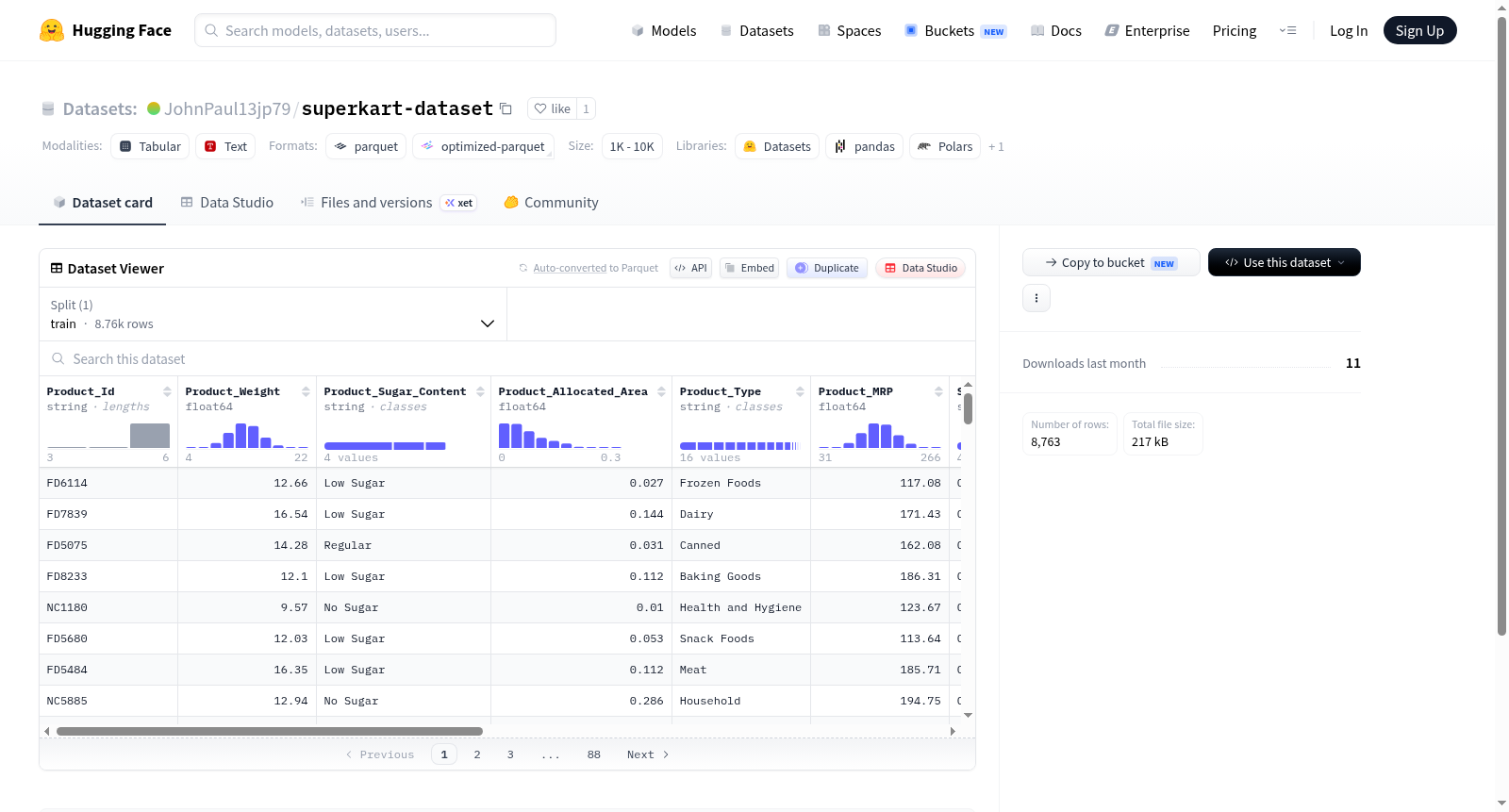
Task: Select the FD6114 product cell
Action: point(108,483)
